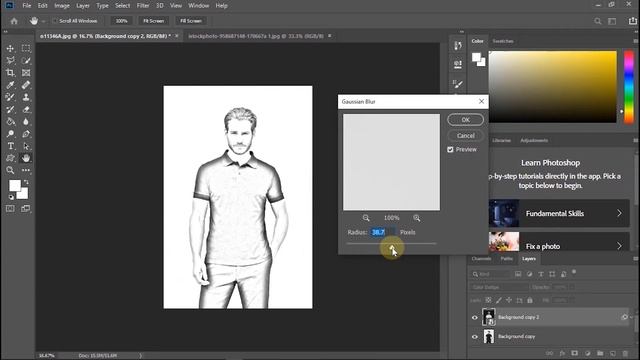Viewport: 640px width, 360px height.
Task: Click the Home icon in options bar
Action: coord(14,21)
